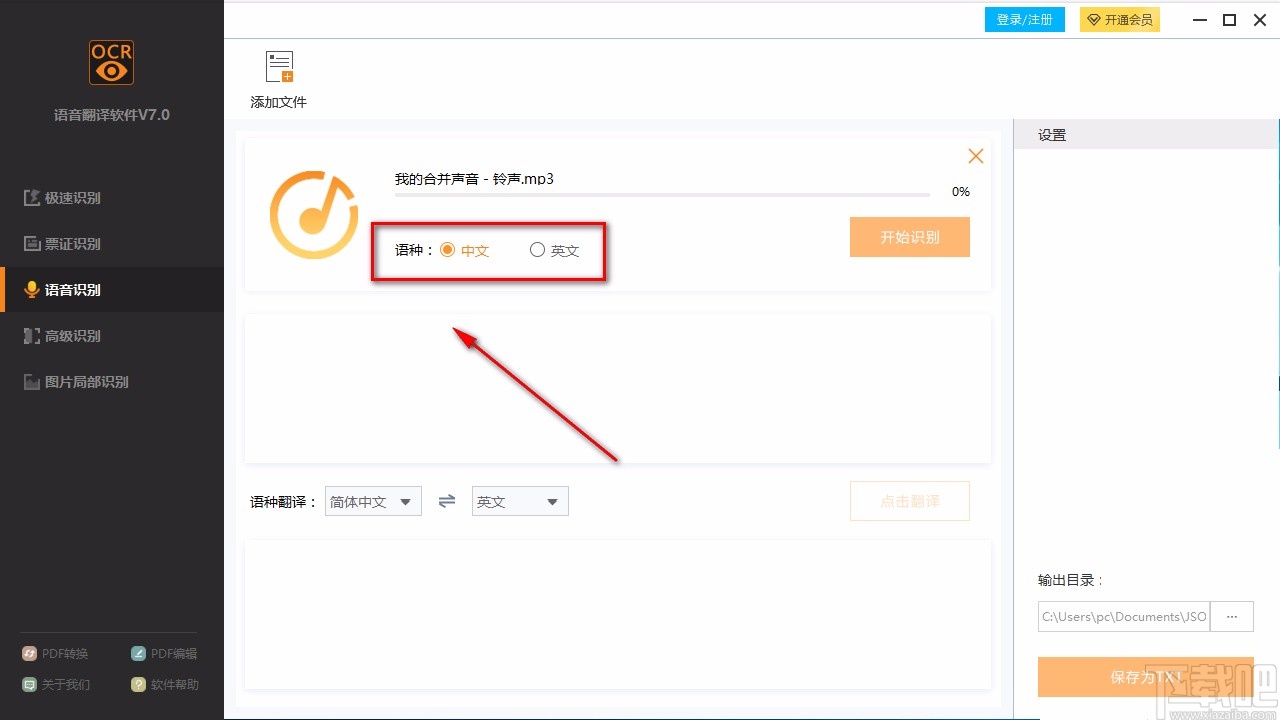Open 票证识别 recognition mode
1280x720 pixels.
coord(31,244)
